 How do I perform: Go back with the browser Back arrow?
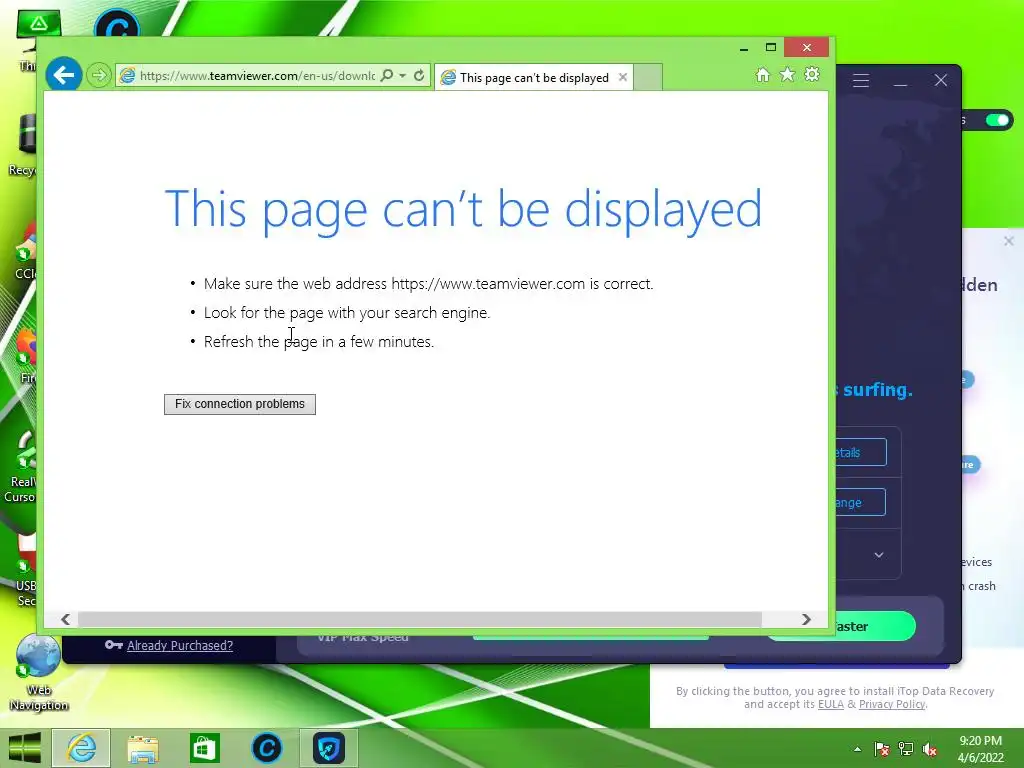tap(63, 75)
